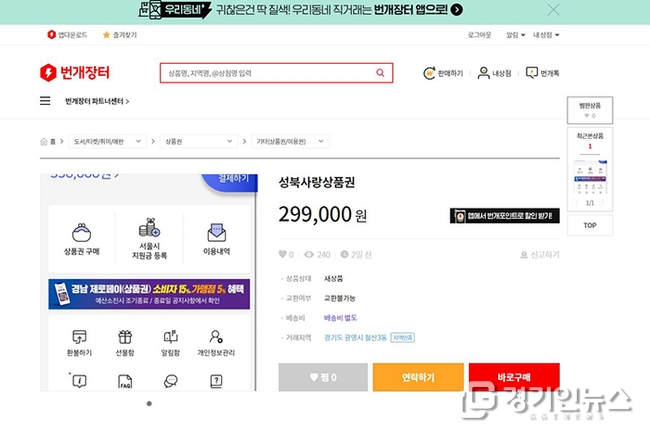The width and height of the screenshot is (650, 432).
Task: Expand the 상품권 category dropdown
Action: tap(199, 141)
